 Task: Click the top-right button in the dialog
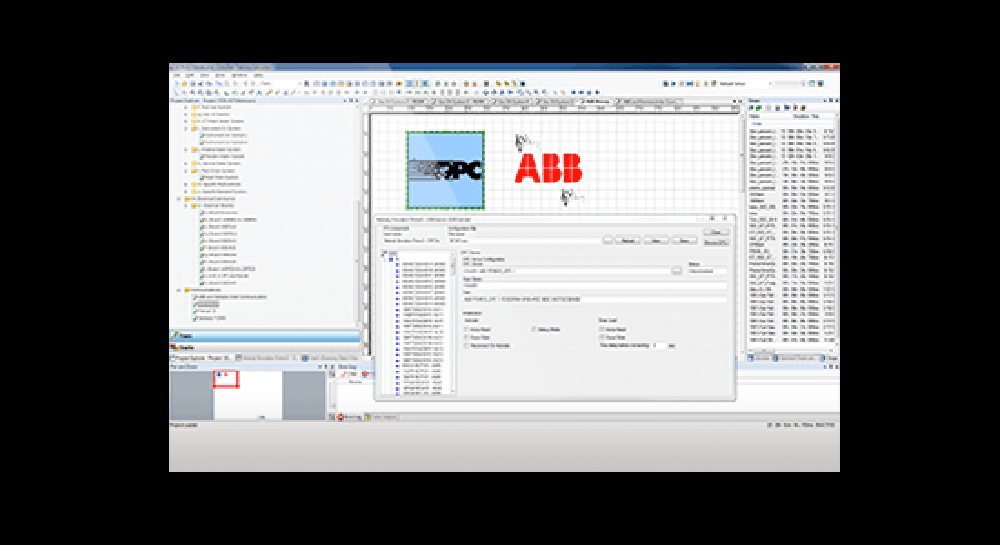click(716, 233)
